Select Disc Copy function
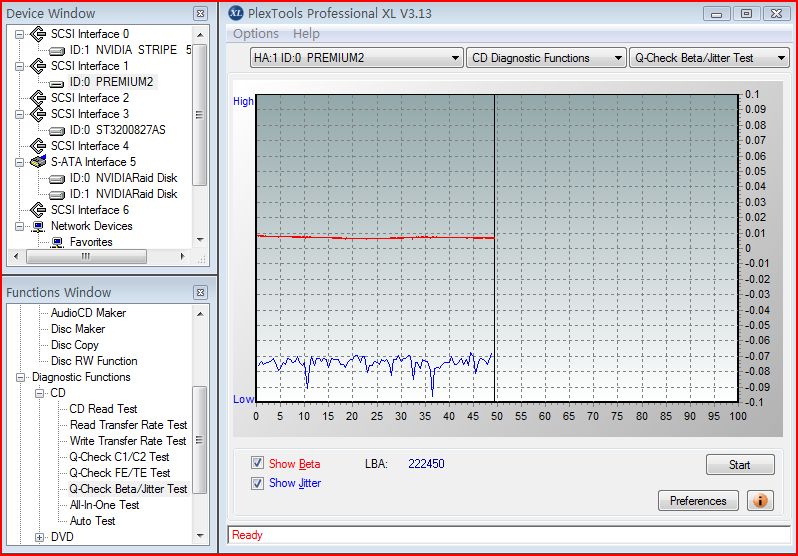 coord(75,345)
